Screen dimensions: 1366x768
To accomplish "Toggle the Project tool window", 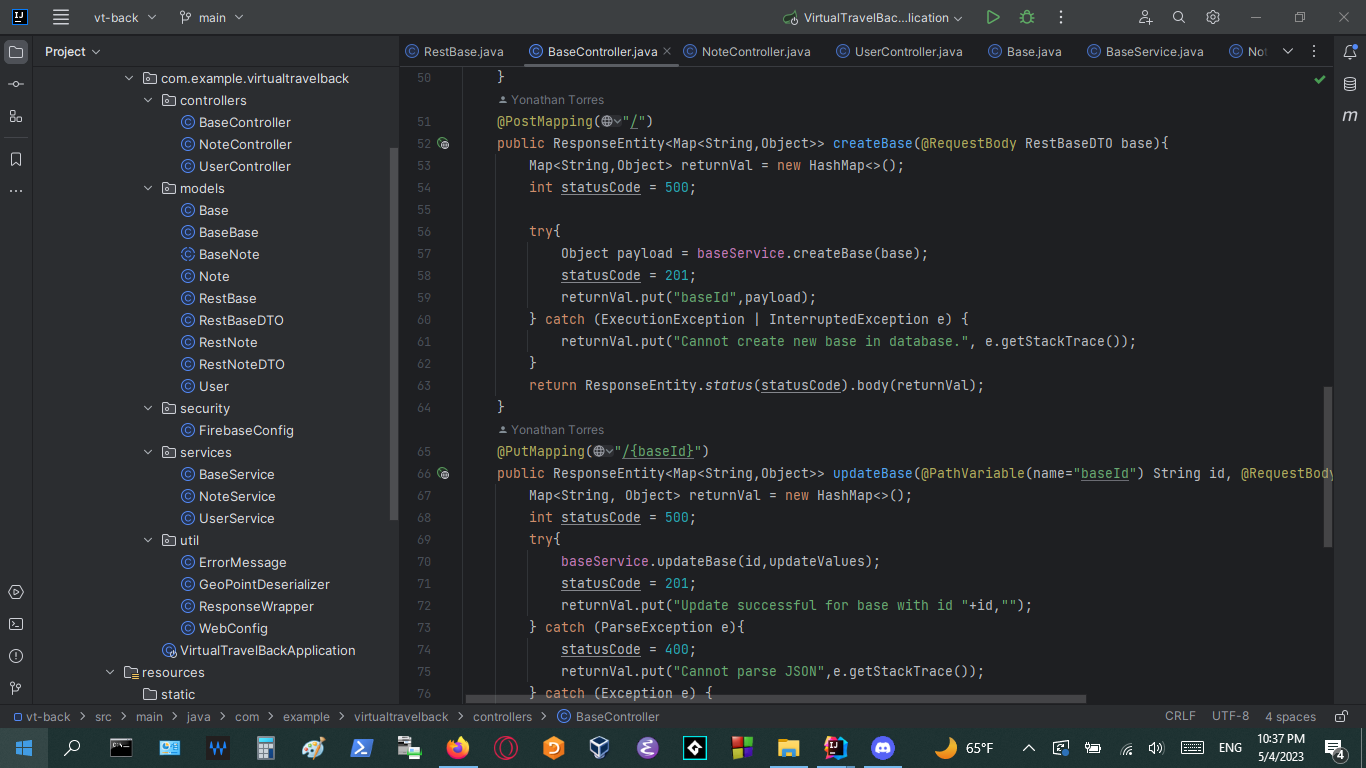I will pos(16,51).
